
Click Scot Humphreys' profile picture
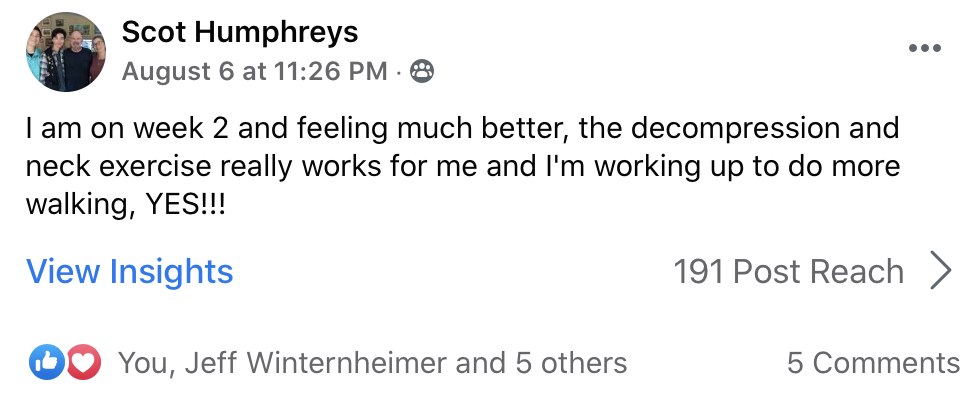(65, 52)
